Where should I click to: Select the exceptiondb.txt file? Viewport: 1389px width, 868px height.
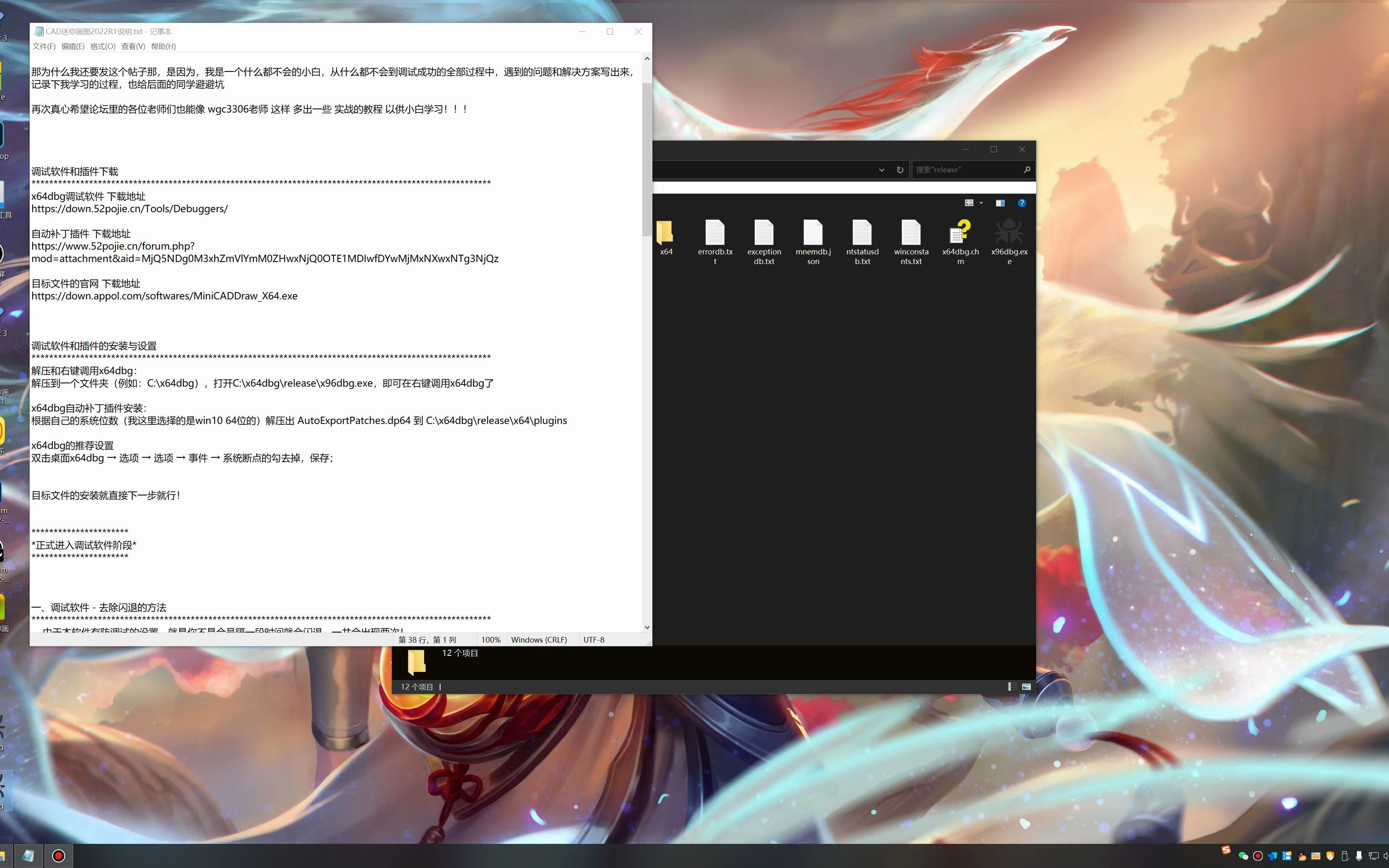click(x=764, y=242)
